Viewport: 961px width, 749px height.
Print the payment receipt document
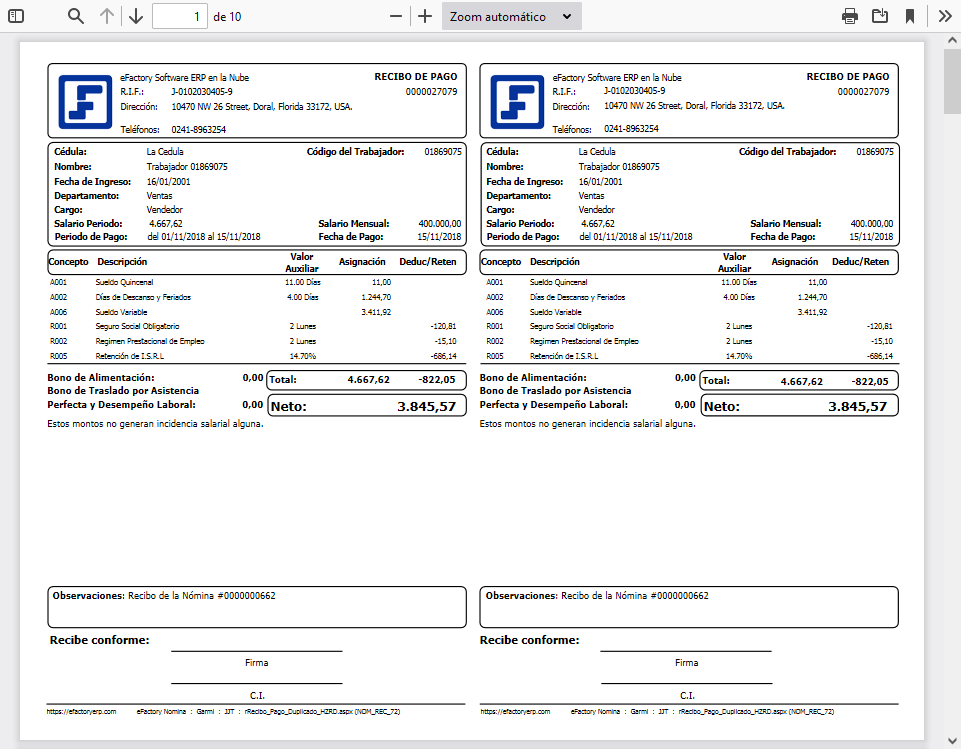click(849, 15)
